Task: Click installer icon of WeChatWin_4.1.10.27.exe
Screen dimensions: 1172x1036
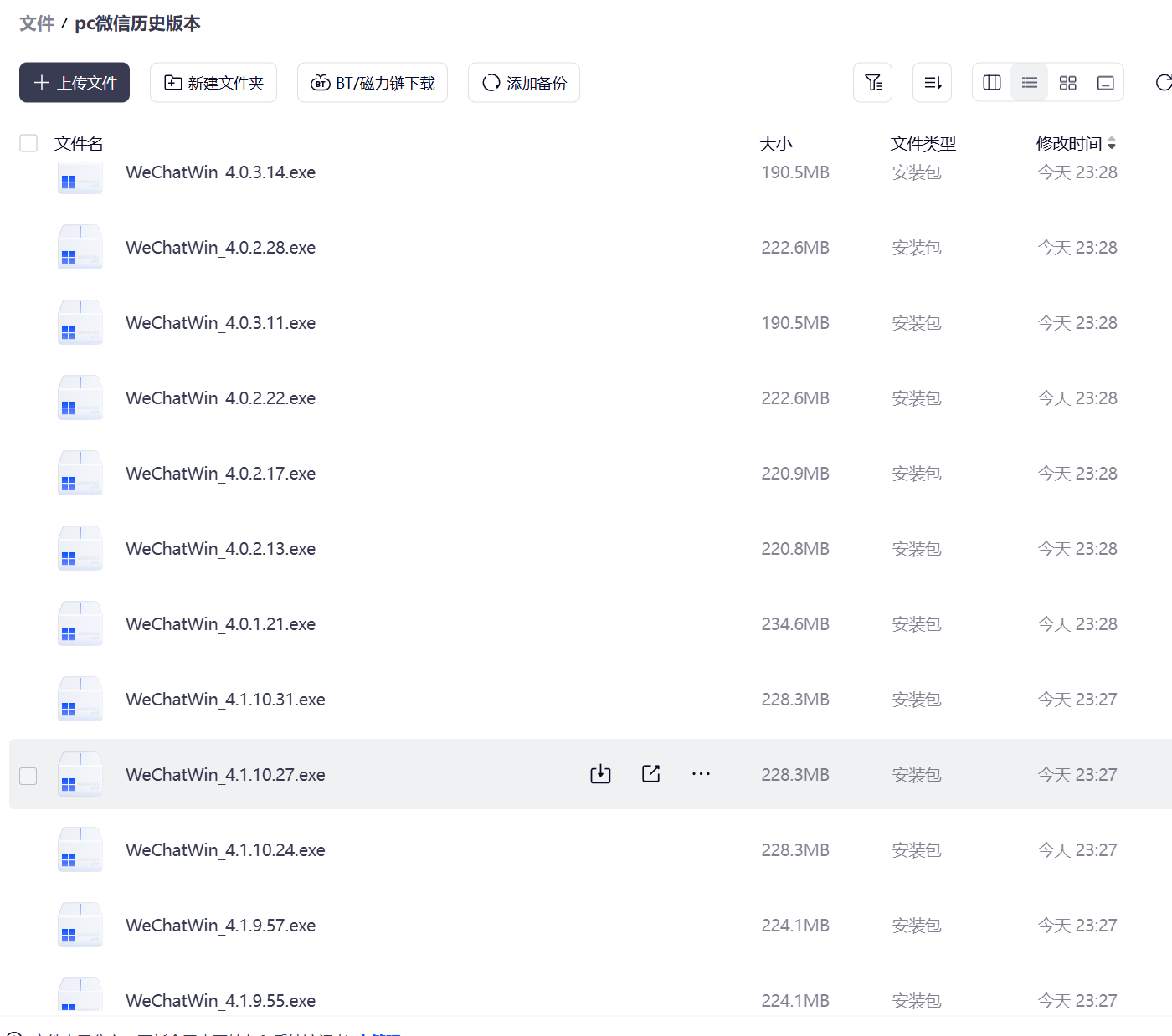Action: (80, 774)
